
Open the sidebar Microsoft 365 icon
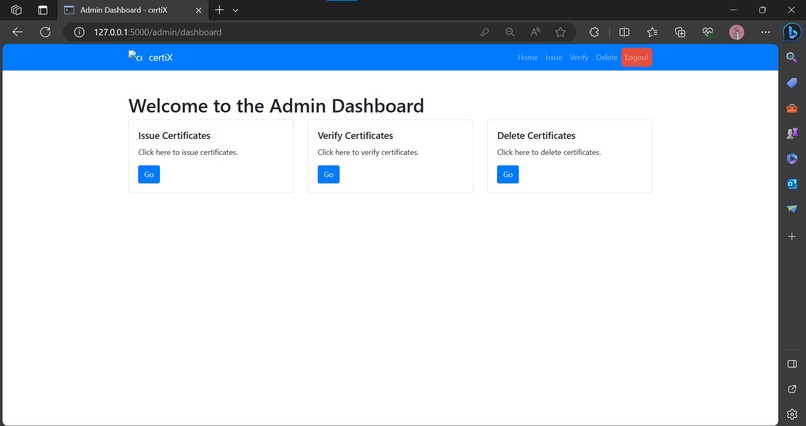tap(792, 159)
